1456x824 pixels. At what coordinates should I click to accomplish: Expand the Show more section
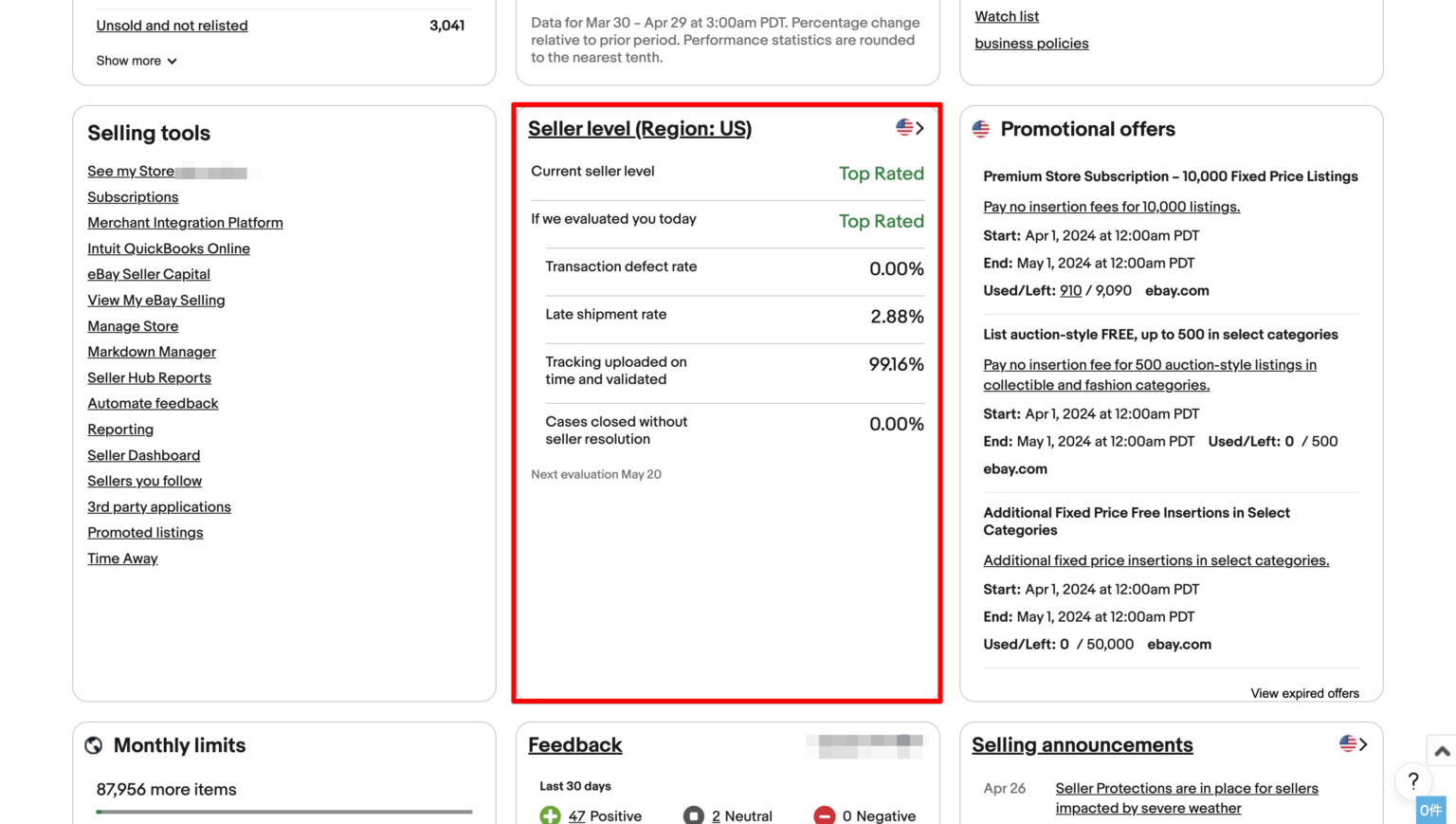135,60
